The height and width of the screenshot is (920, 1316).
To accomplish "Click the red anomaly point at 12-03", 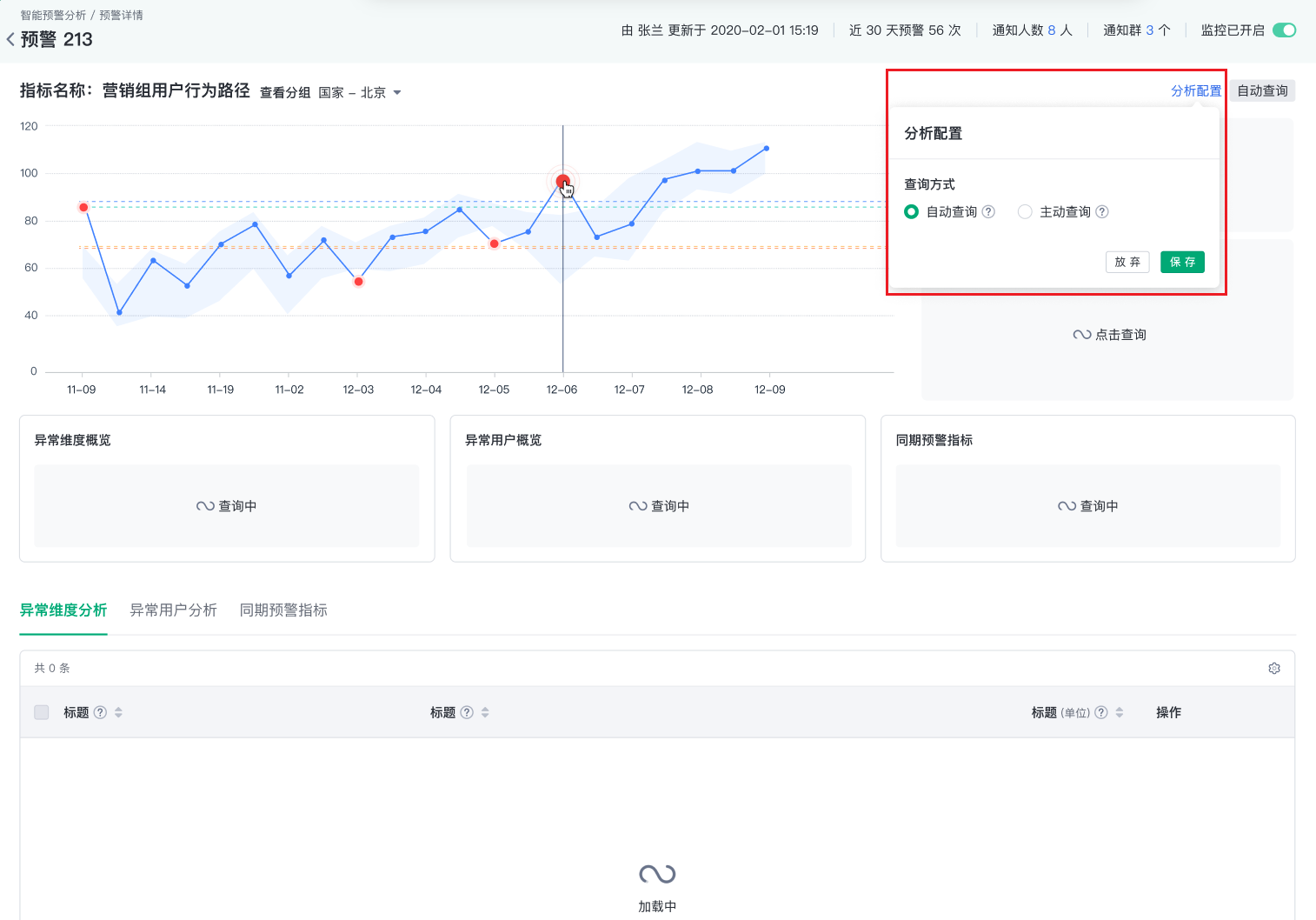I will (358, 282).
